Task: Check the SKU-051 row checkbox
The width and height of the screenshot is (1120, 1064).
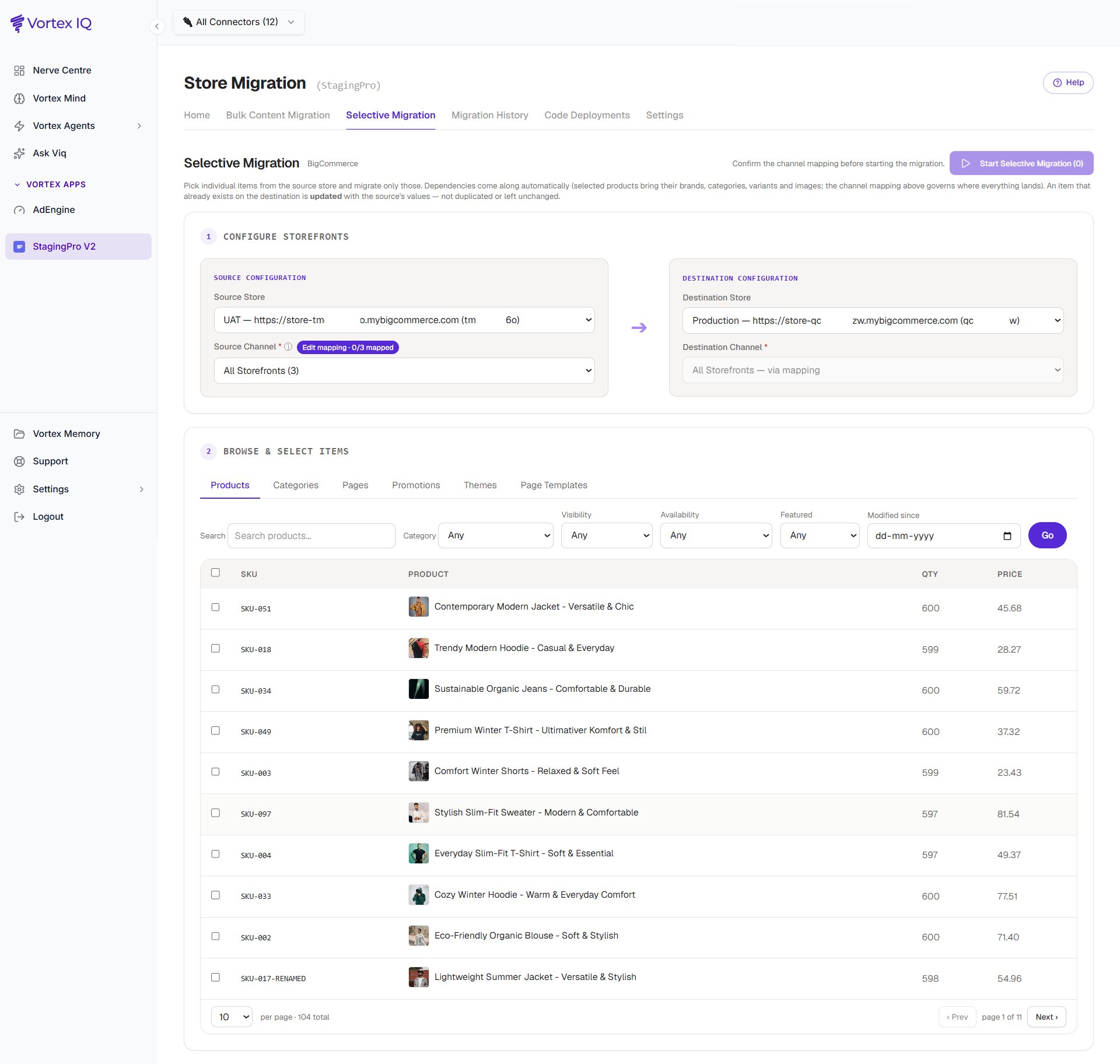Action: 215,607
